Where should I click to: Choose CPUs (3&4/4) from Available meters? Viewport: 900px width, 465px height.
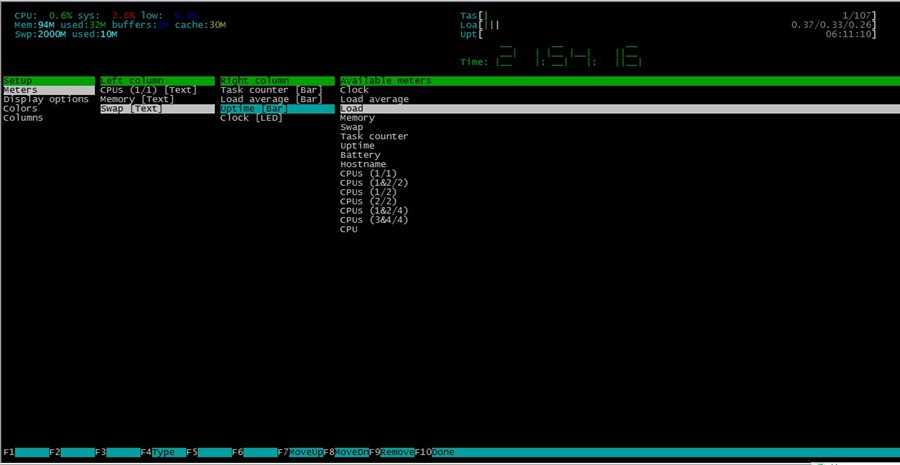pyautogui.click(x=374, y=220)
